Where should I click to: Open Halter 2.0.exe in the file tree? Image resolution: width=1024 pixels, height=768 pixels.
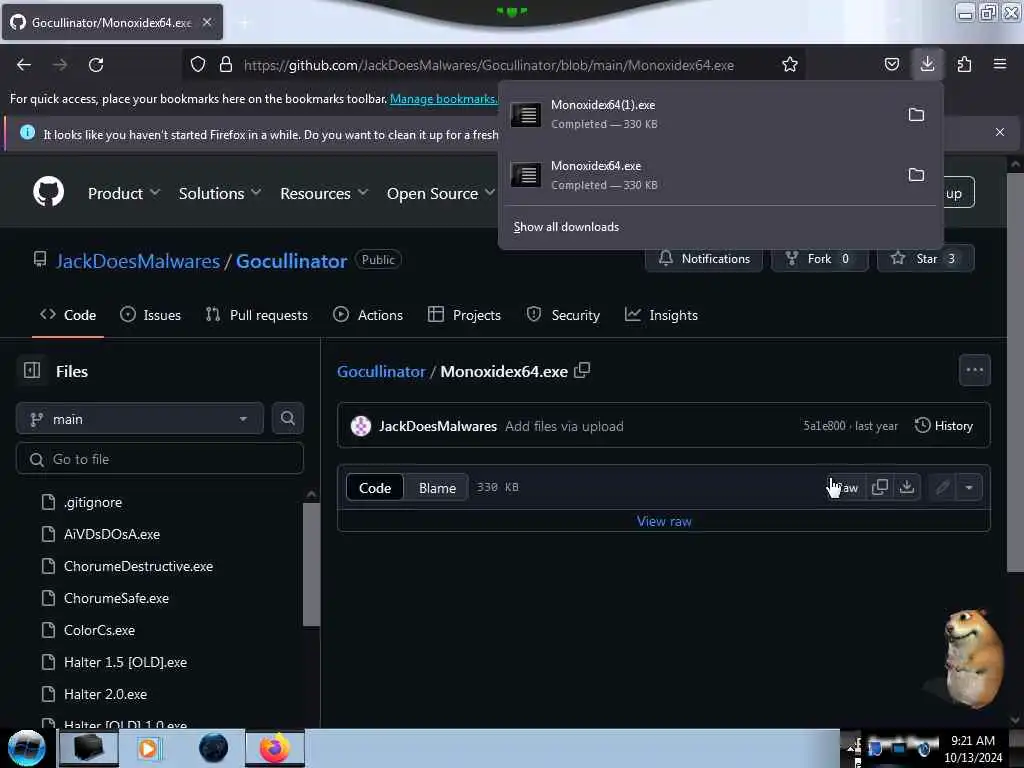(x=105, y=694)
